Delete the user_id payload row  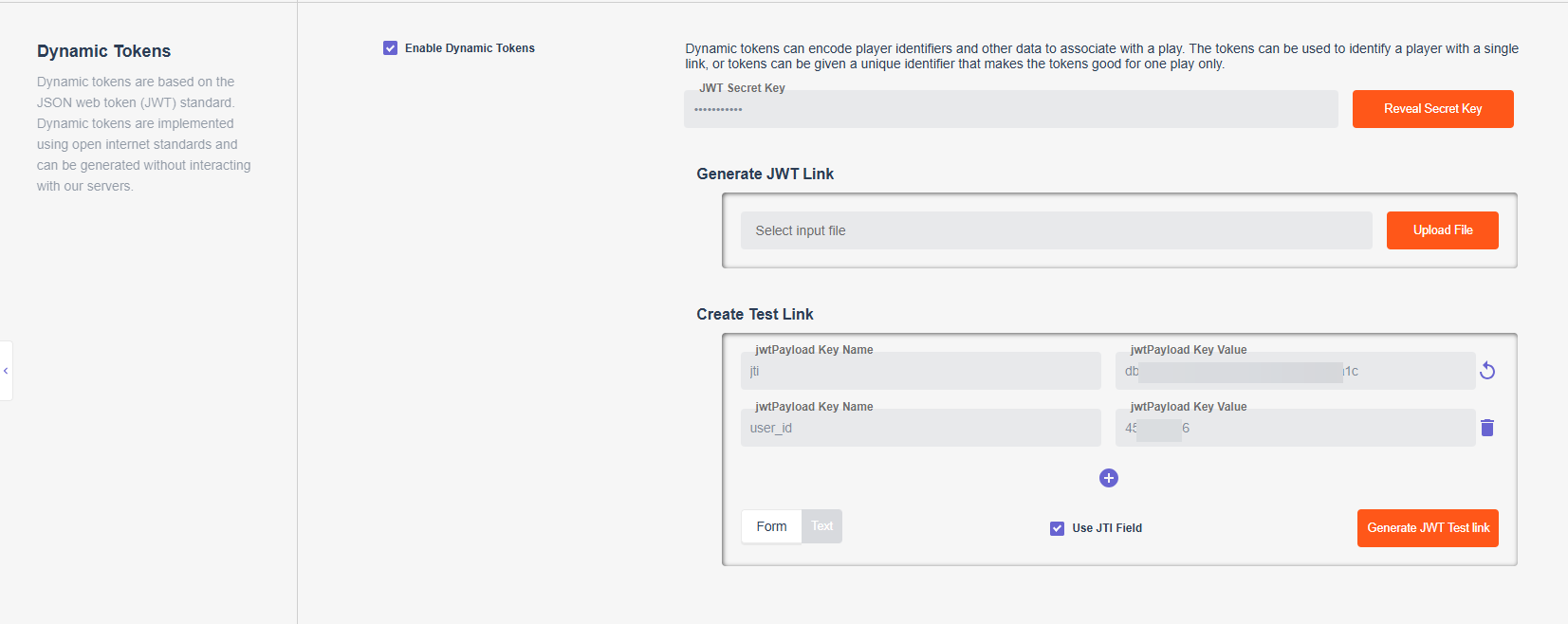(1487, 428)
